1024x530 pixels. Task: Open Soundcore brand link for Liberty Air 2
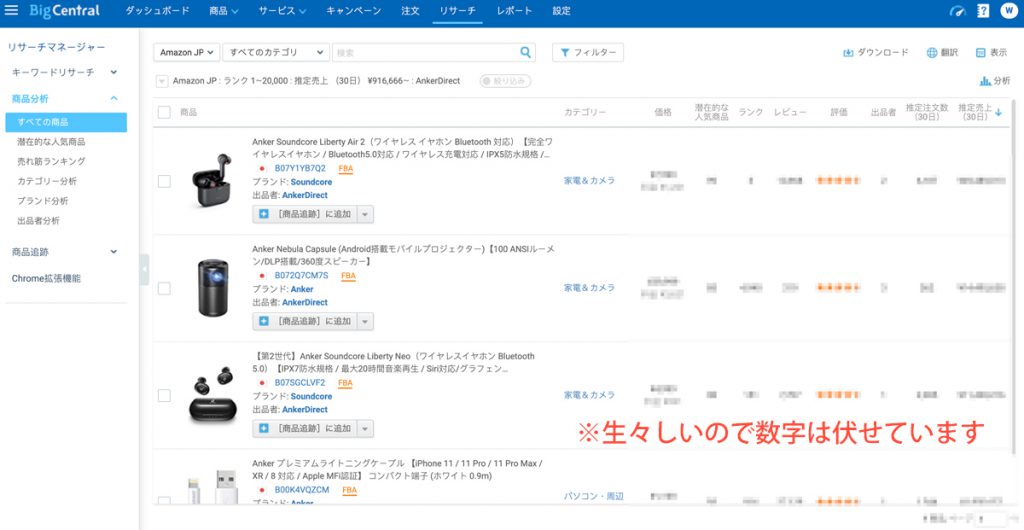312,182
